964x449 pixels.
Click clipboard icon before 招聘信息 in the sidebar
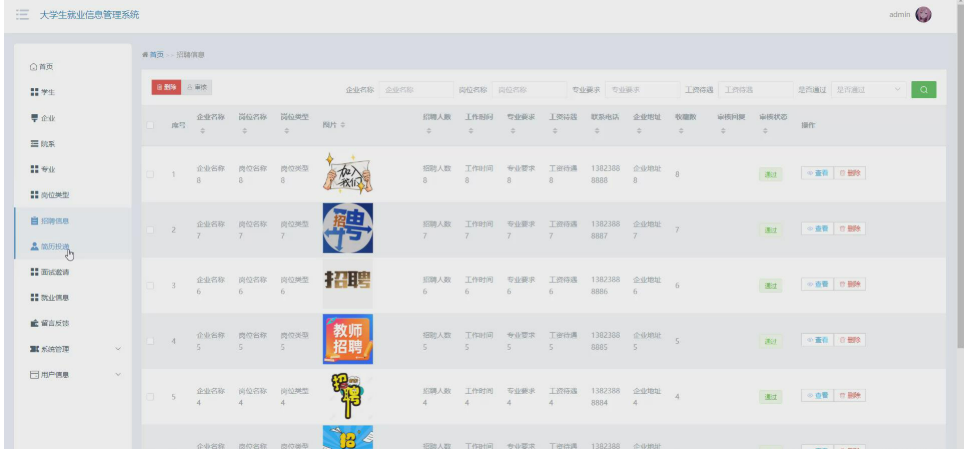pos(34,220)
